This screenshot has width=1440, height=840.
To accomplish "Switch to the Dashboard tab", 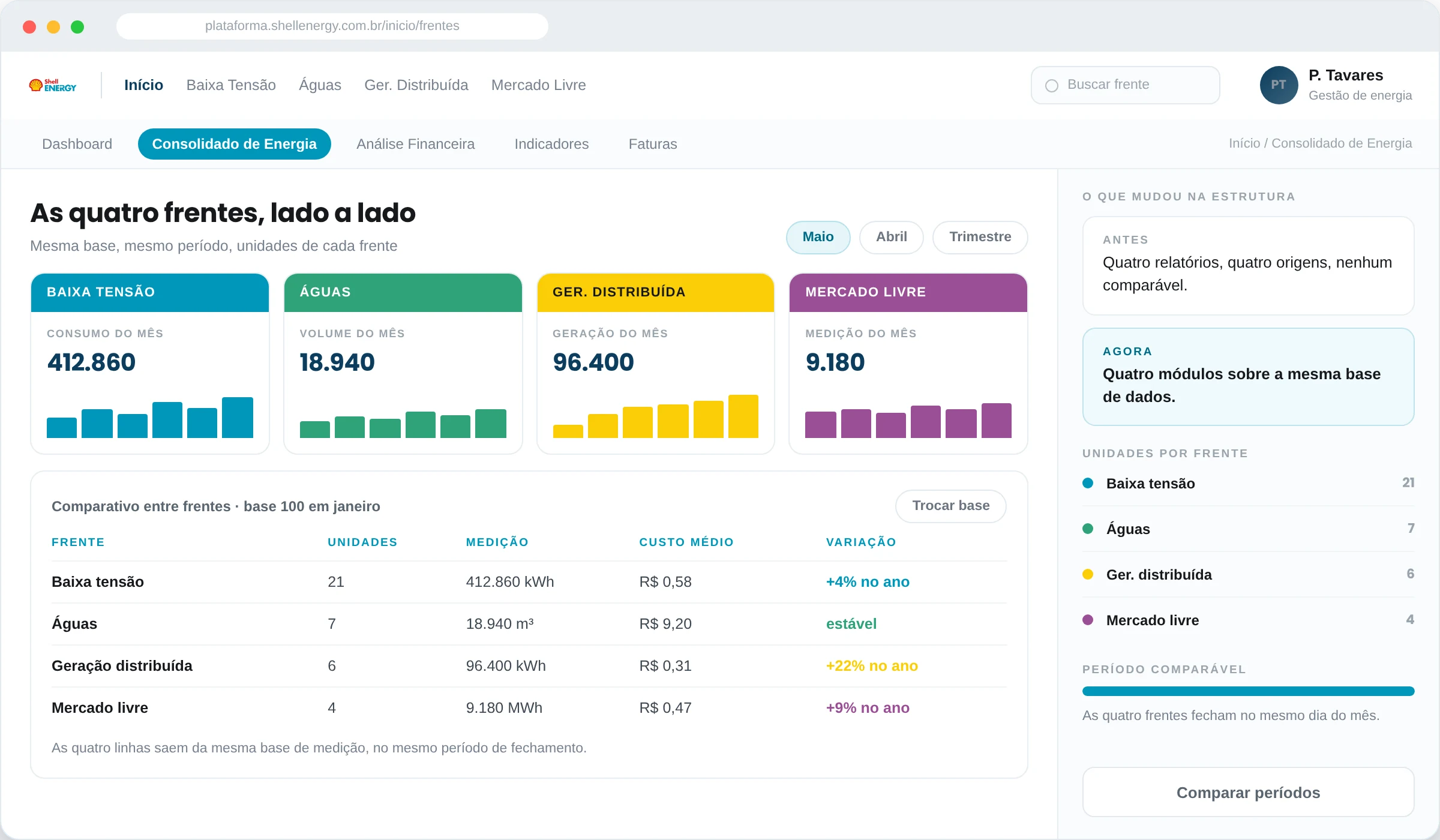I will click(77, 144).
